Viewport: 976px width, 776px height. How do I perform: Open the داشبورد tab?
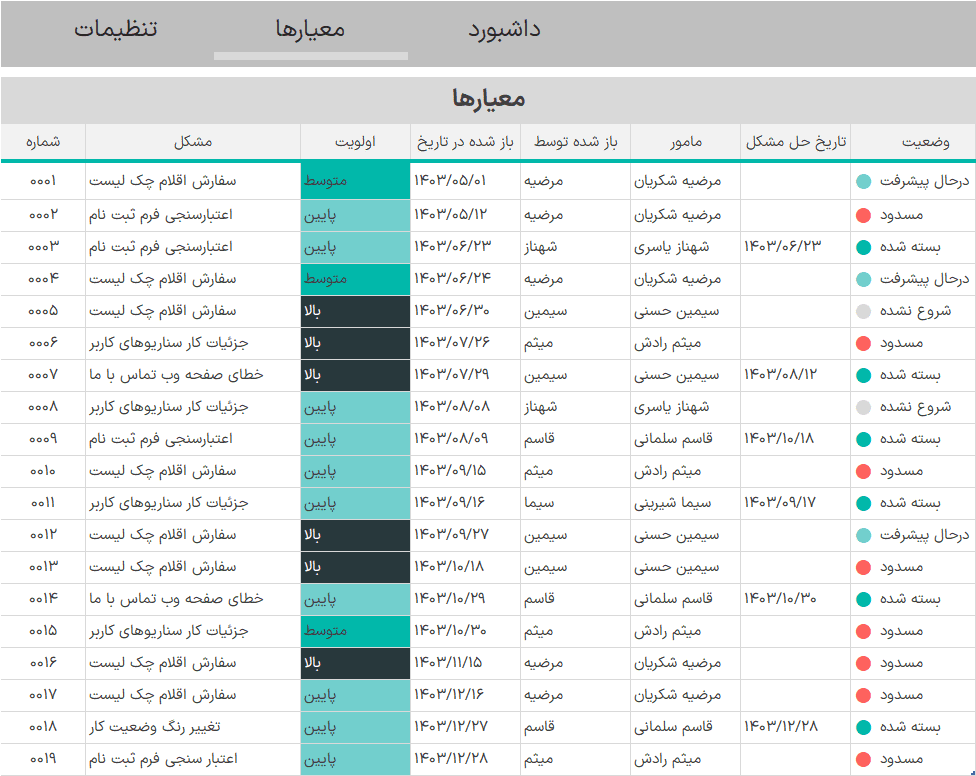pyautogui.click(x=504, y=29)
